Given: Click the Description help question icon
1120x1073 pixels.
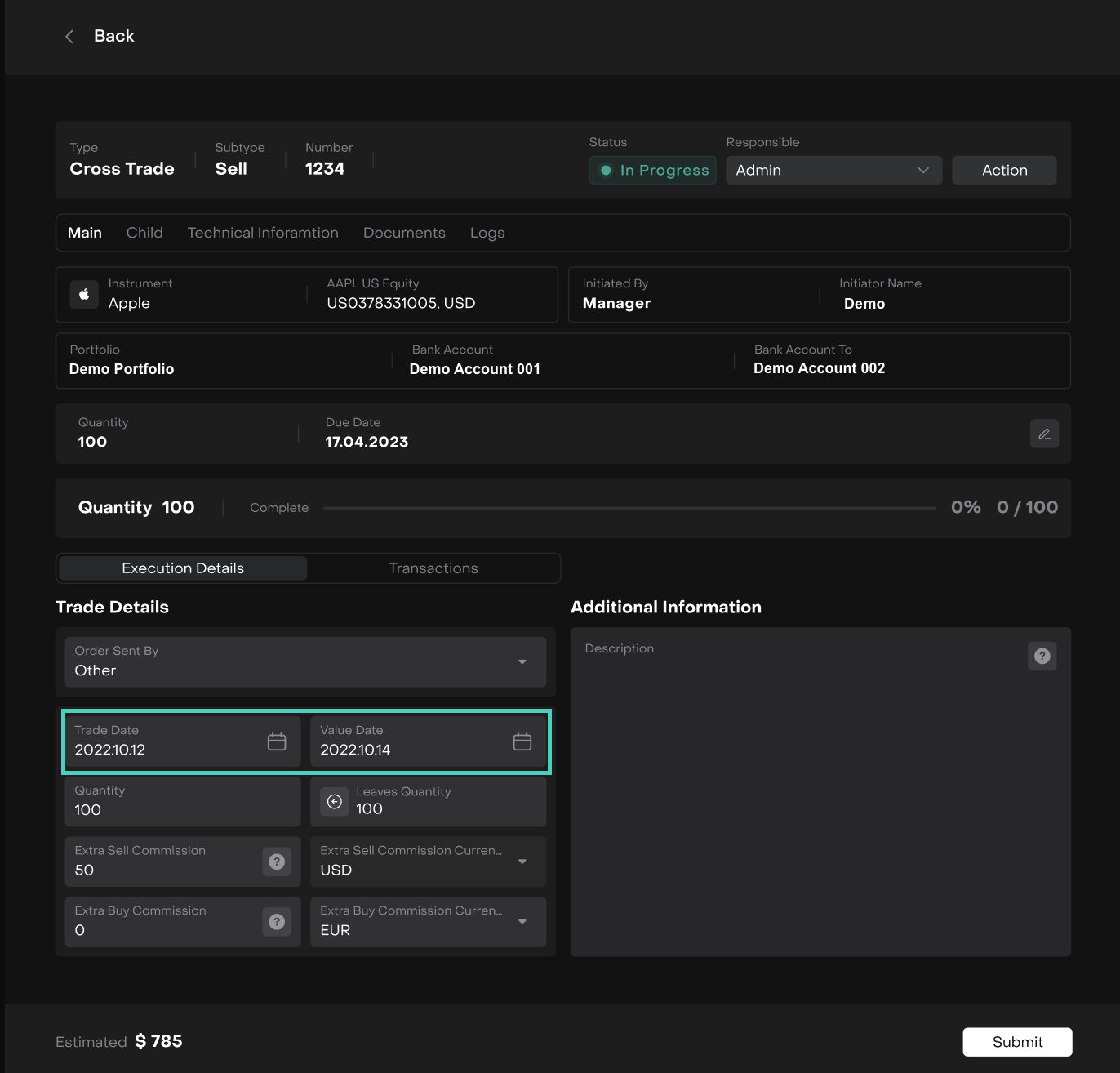Looking at the screenshot, I should (1042, 656).
